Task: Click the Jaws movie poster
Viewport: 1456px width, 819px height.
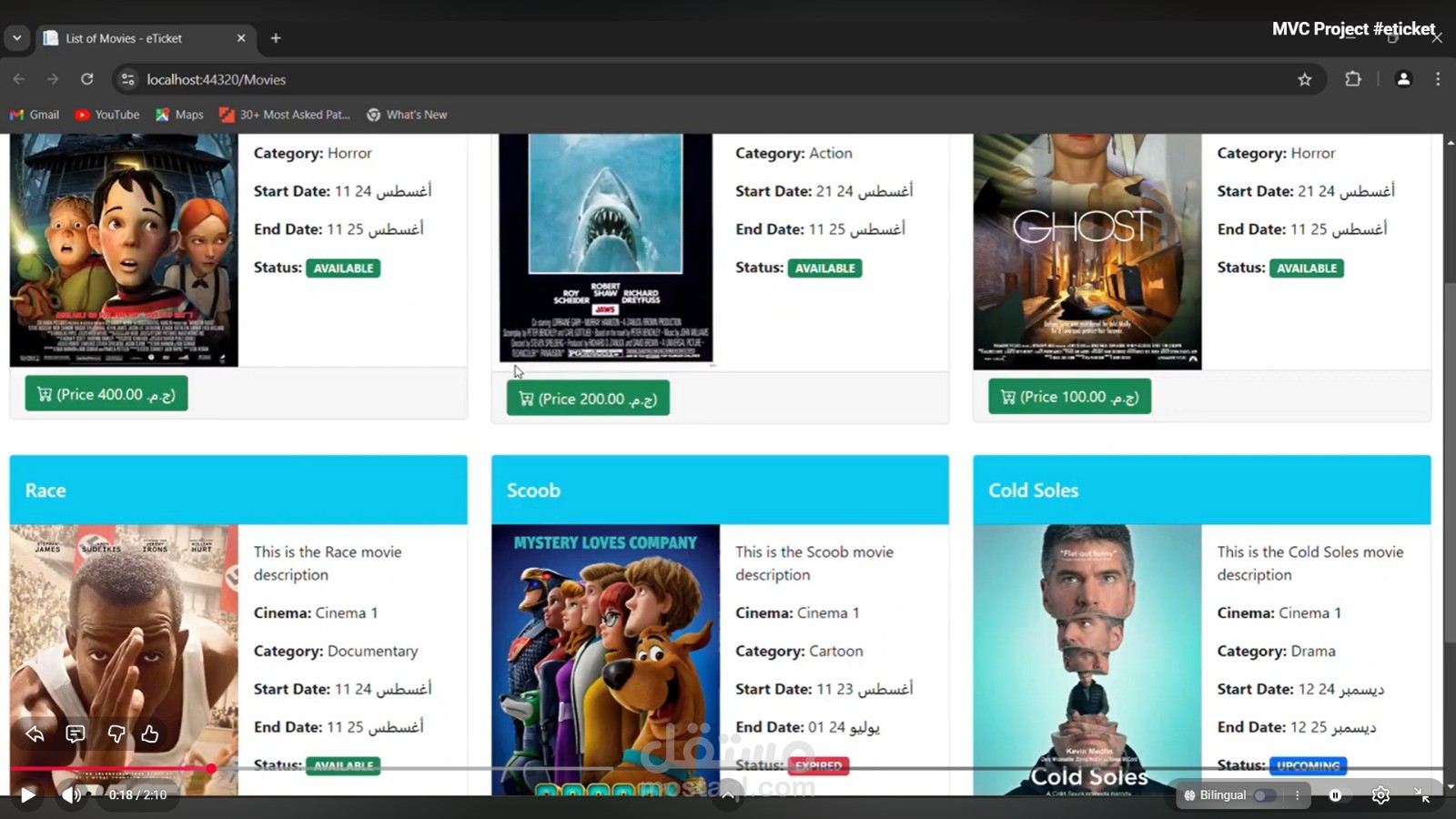Action: tap(606, 248)
